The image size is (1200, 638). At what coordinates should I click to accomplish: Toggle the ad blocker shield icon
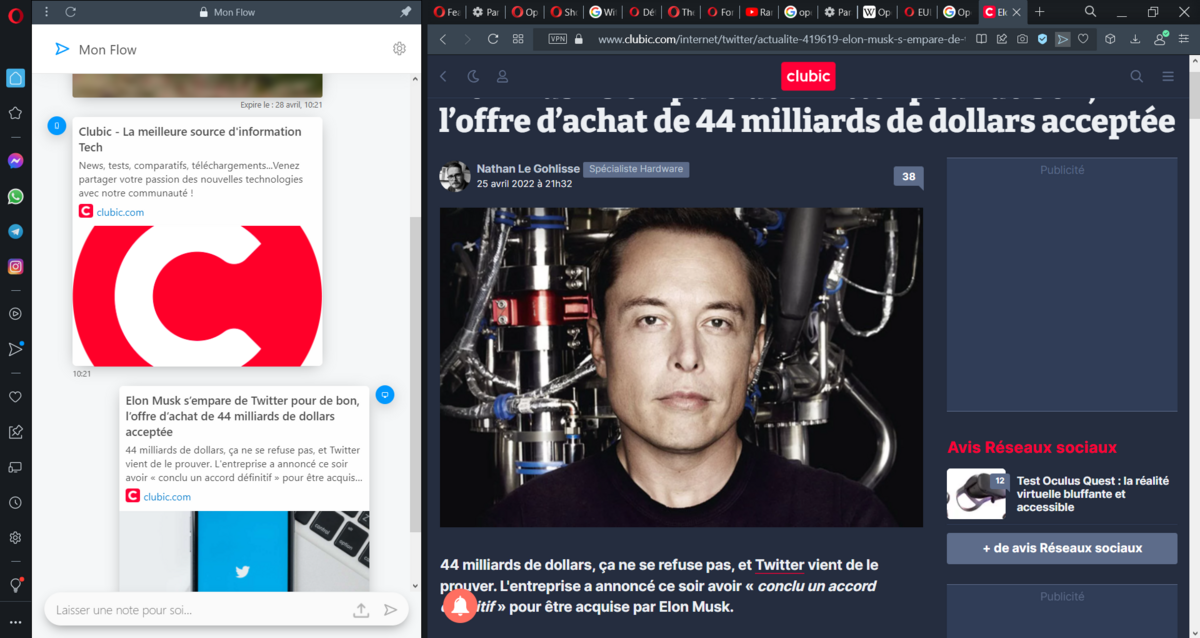[1042, 39]
